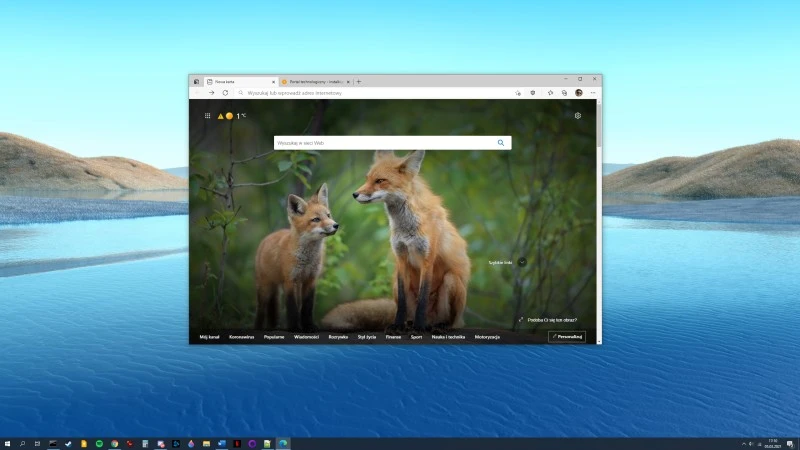Open the Sport feed tab
This screenshot has width=800, height=450.
[416, 337]
